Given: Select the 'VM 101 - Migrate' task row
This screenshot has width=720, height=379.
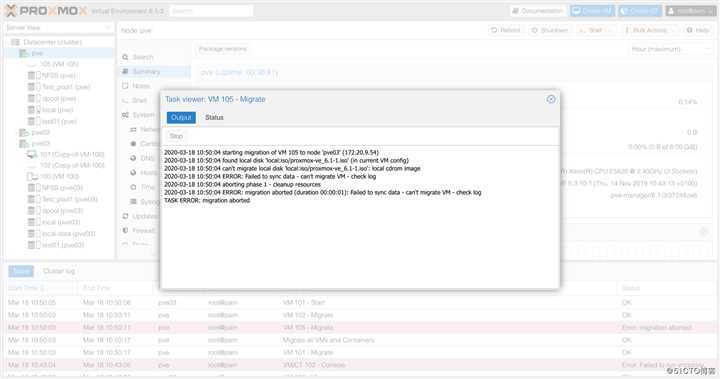Looking at the screenshot, I should [x=360, y=352].
